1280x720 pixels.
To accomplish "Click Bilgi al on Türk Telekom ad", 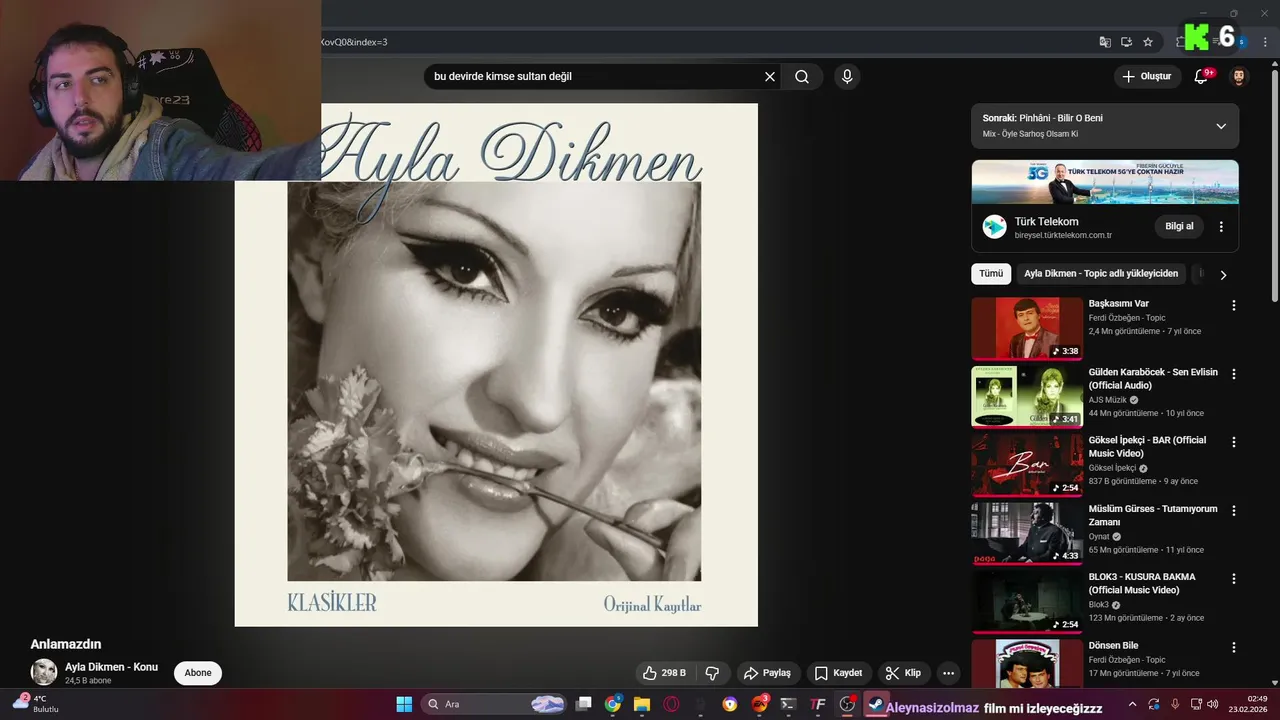I will [1179, 226].
